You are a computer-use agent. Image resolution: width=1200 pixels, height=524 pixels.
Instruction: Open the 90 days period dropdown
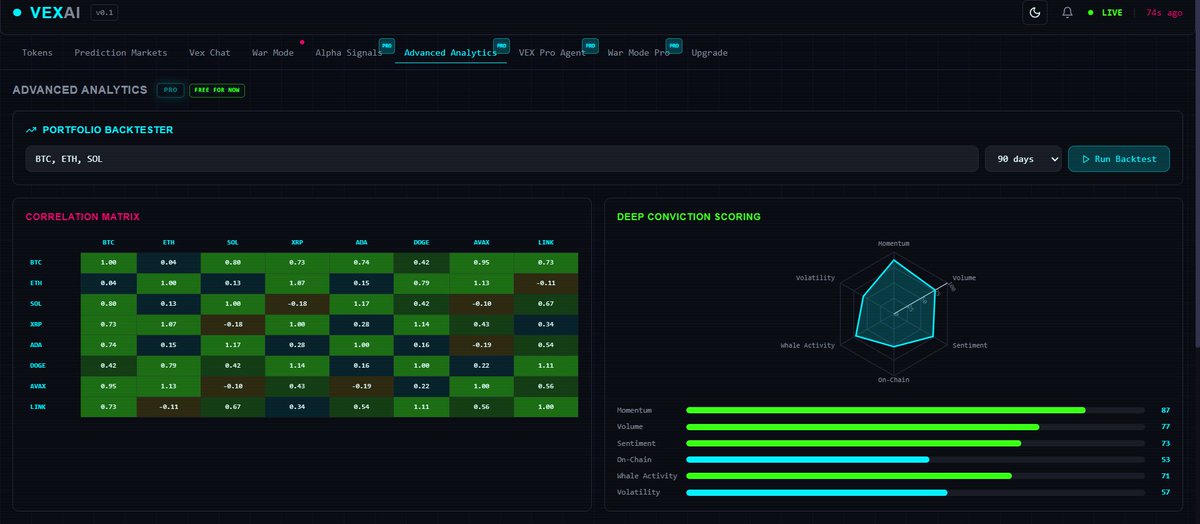pos(1023,159)
